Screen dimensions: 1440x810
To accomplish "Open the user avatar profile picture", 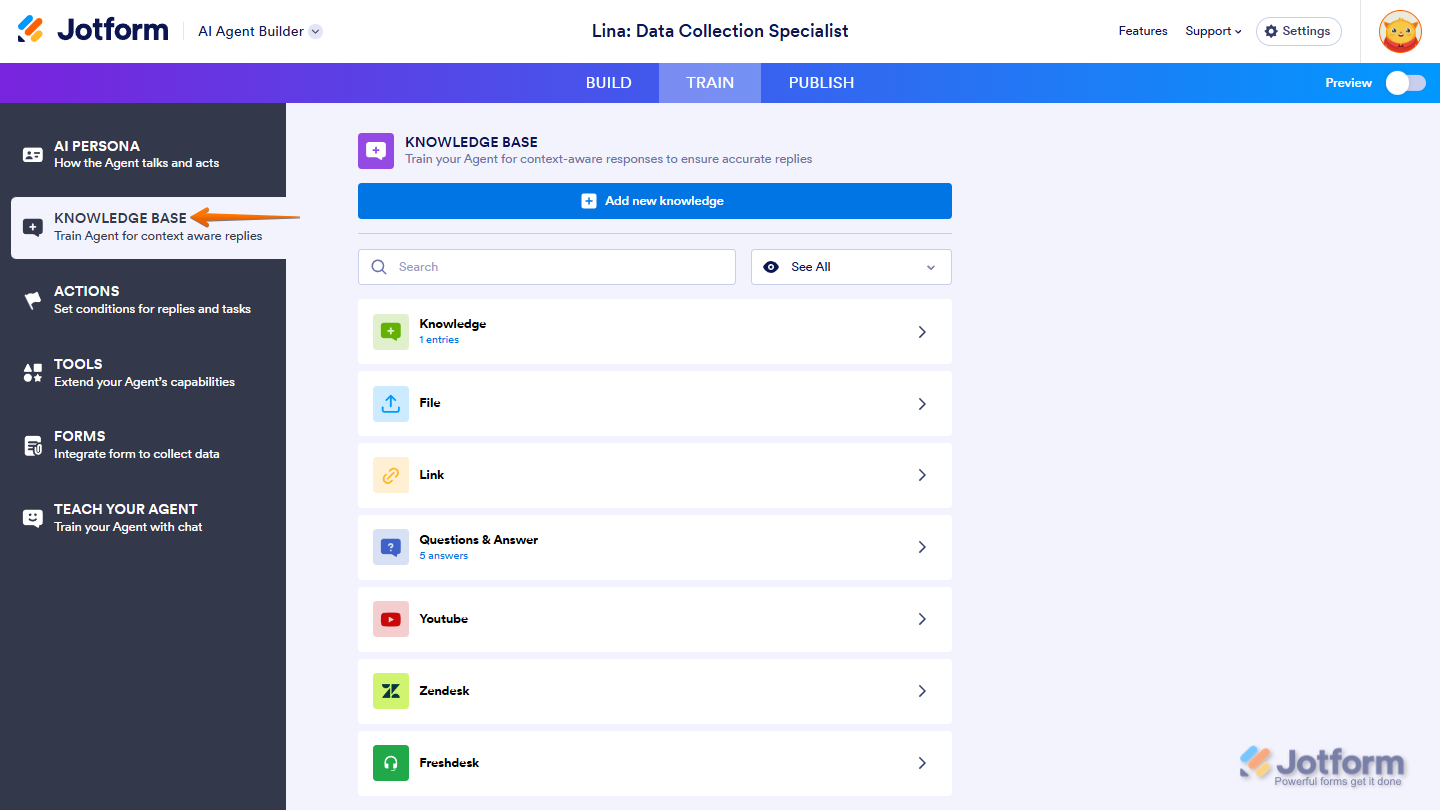I will [1400, 31].
